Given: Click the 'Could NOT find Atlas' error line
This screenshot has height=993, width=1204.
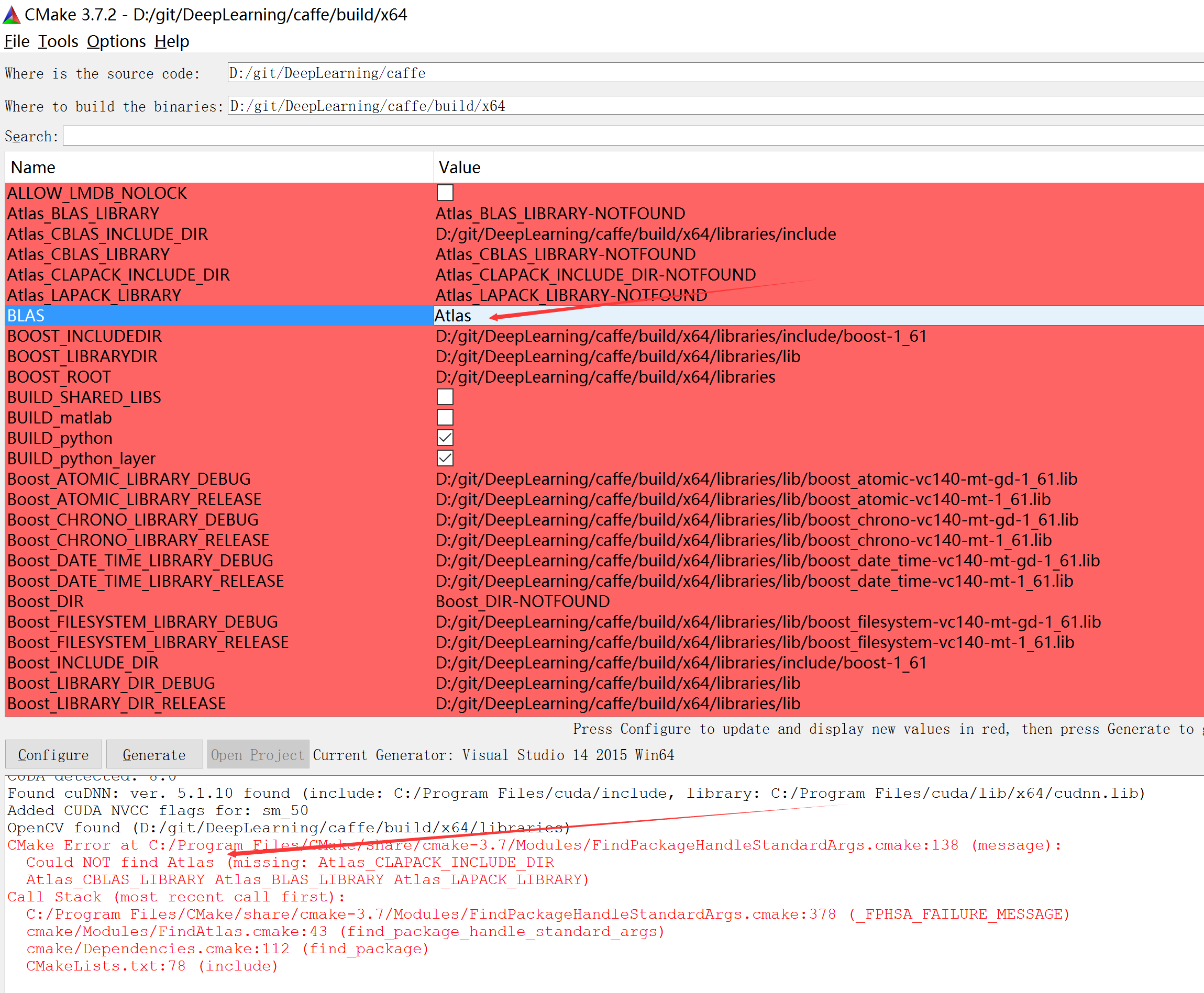Looking at the screenshot, I should [x=290, y=862].
